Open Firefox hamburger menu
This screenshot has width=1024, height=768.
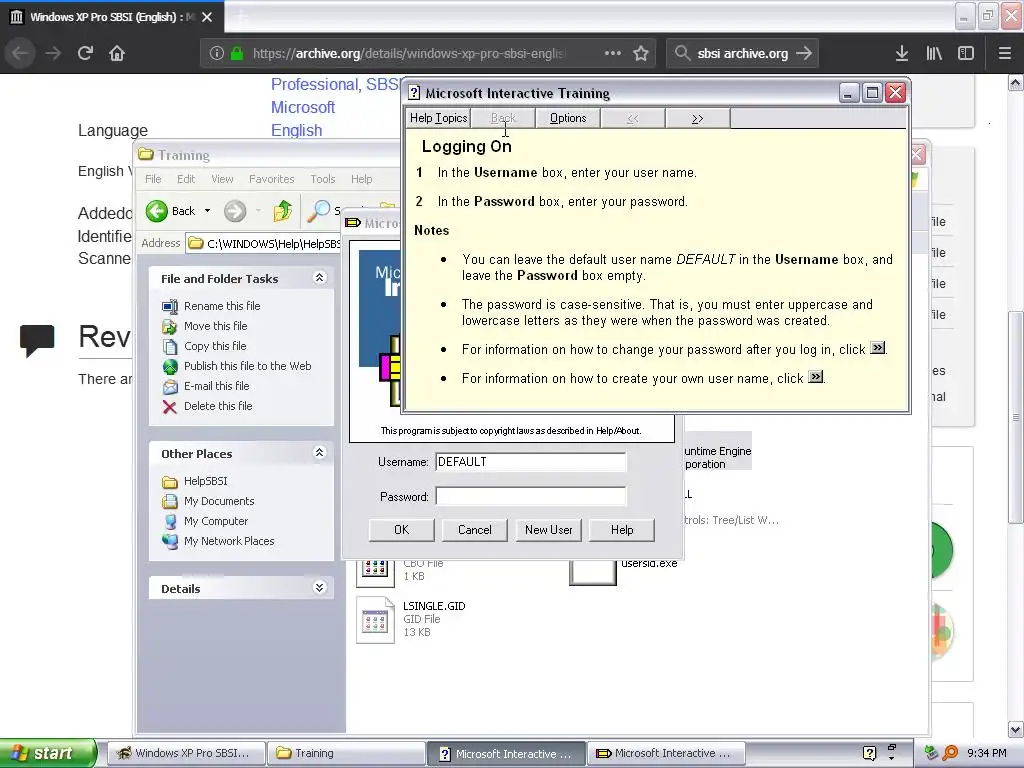tap(1004, 54)
